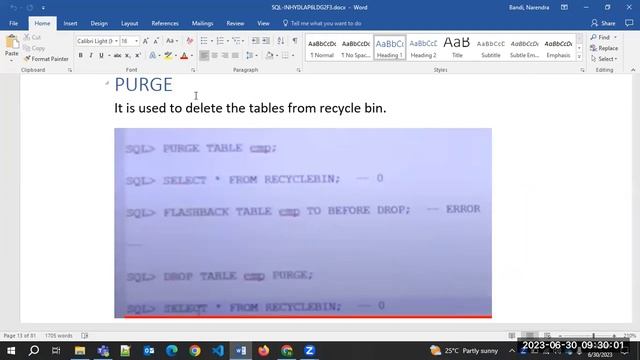Clear all formatting eraser icon
This screenshot has width=640, height=360.
[x=189, y=41]
